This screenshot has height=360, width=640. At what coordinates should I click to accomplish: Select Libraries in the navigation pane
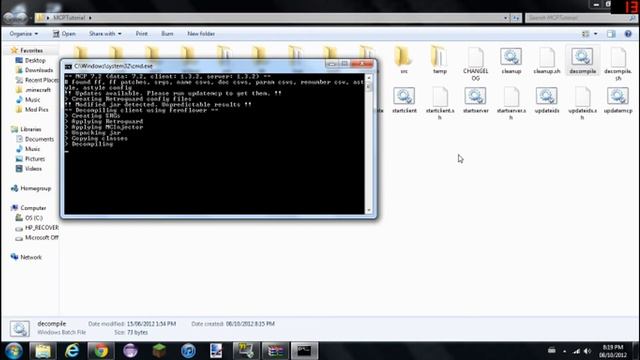pos(27,129)
